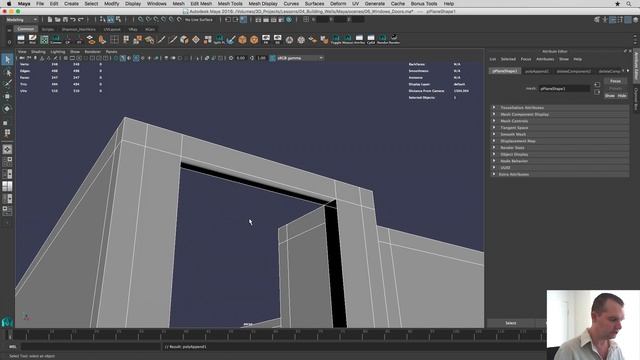This screenshot has width=640, height=360.
Task: Expand Displacement Map section
Action: [x=560, y=141]
